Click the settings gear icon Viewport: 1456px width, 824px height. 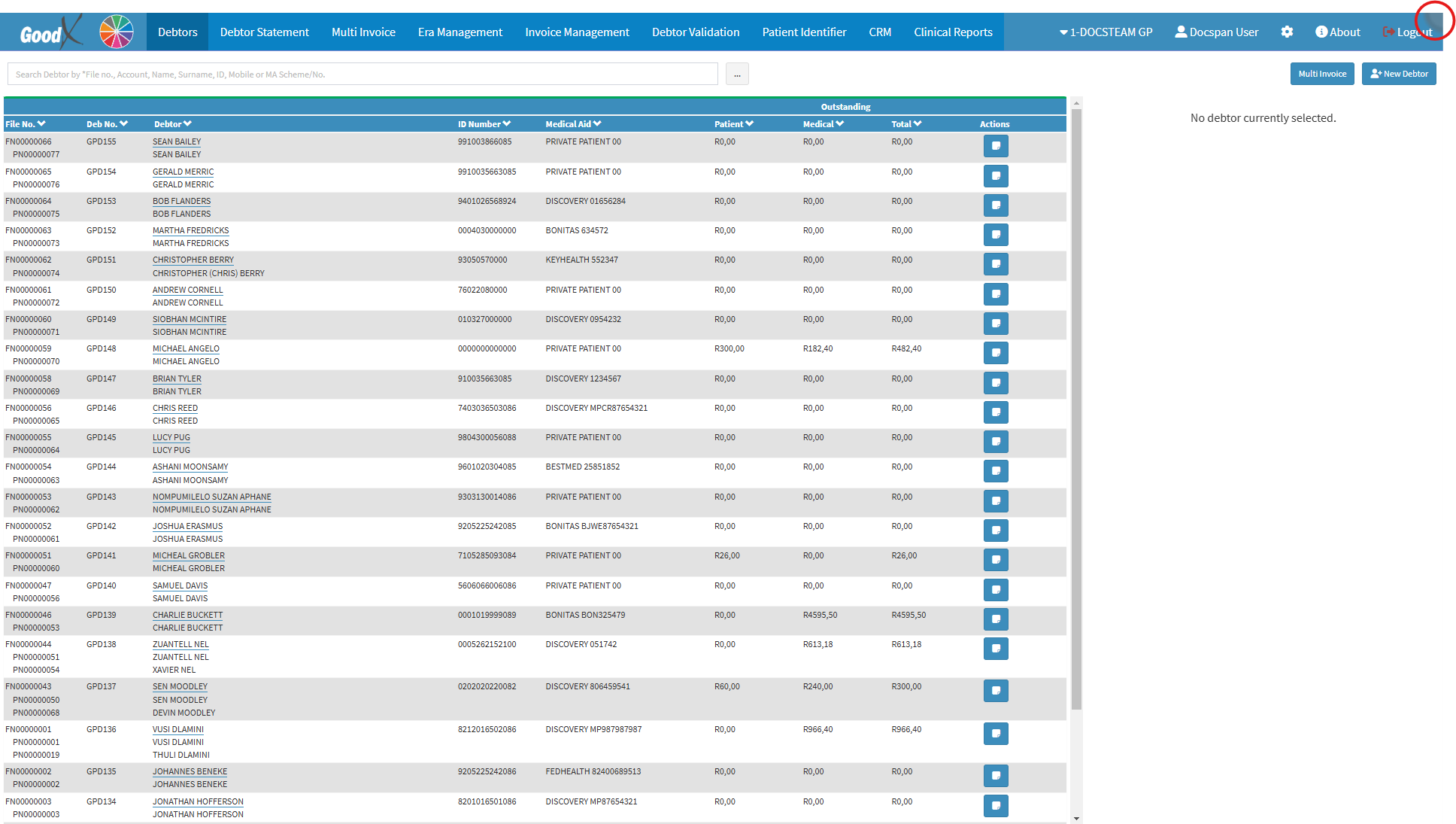click(1287, 32)
